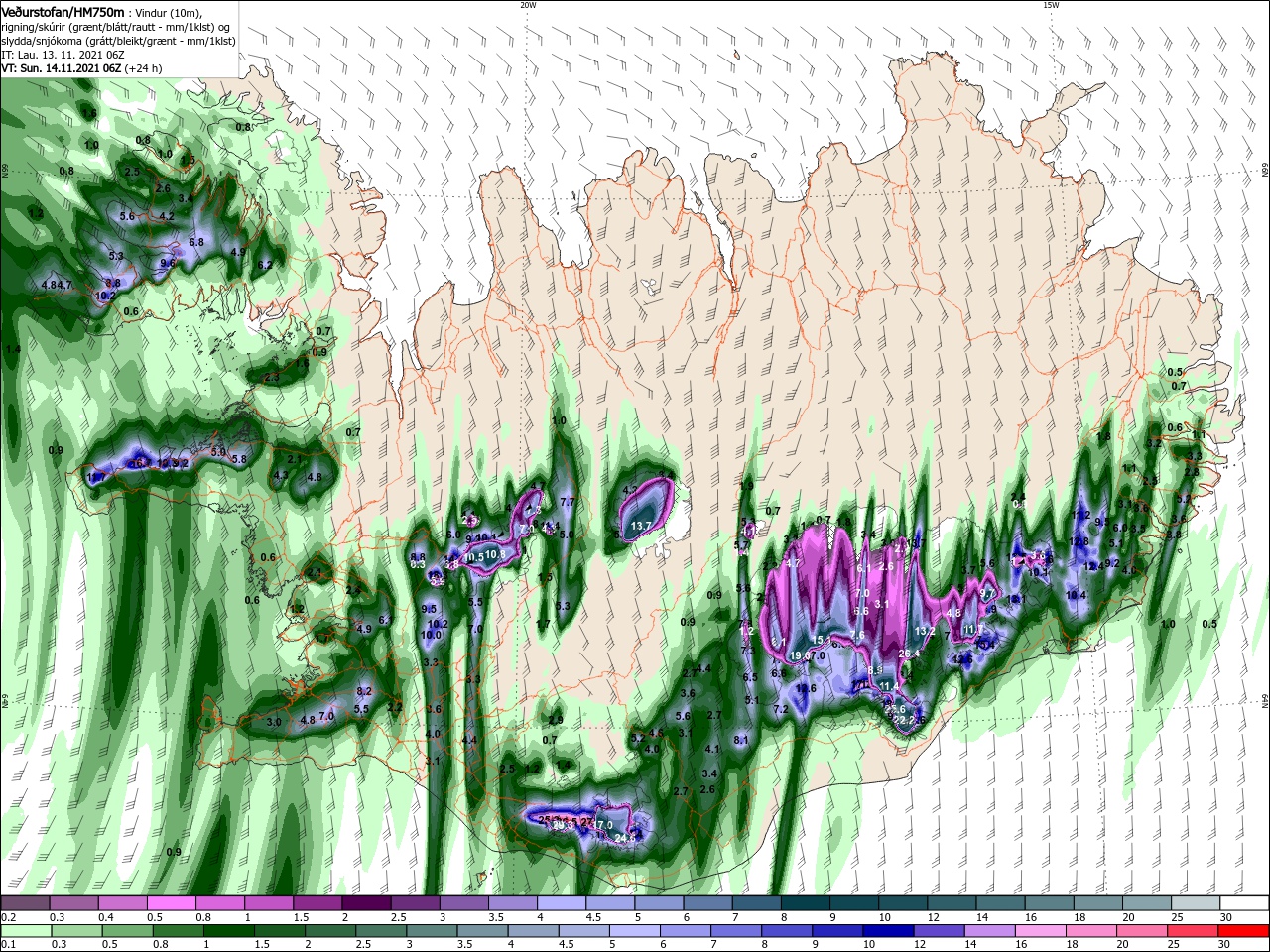Select the 'VT: Sun. 14.11.2021 06Z (+24 h)' line
Viewport: 1270px width, 952px height.
81,68
